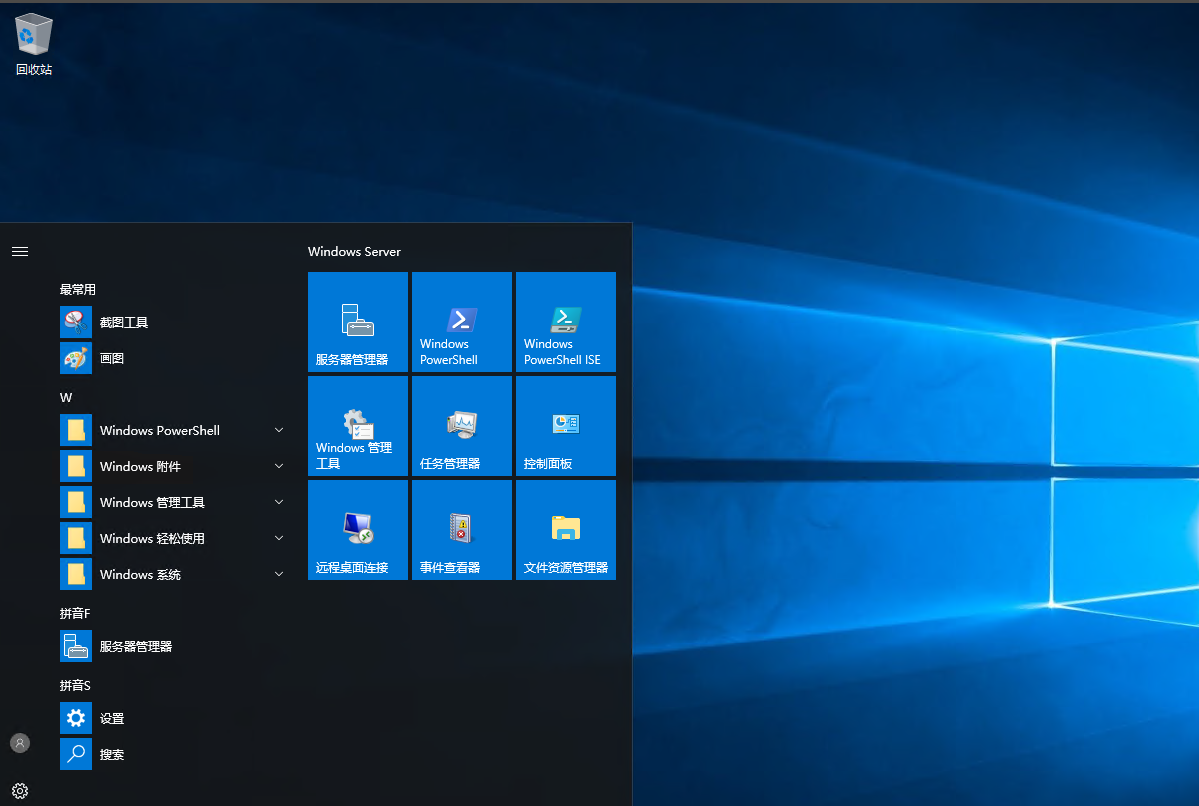1199x806 pixels.
Task: Click the hamburger menu at the top of Start
Action: tap(20, 252)
